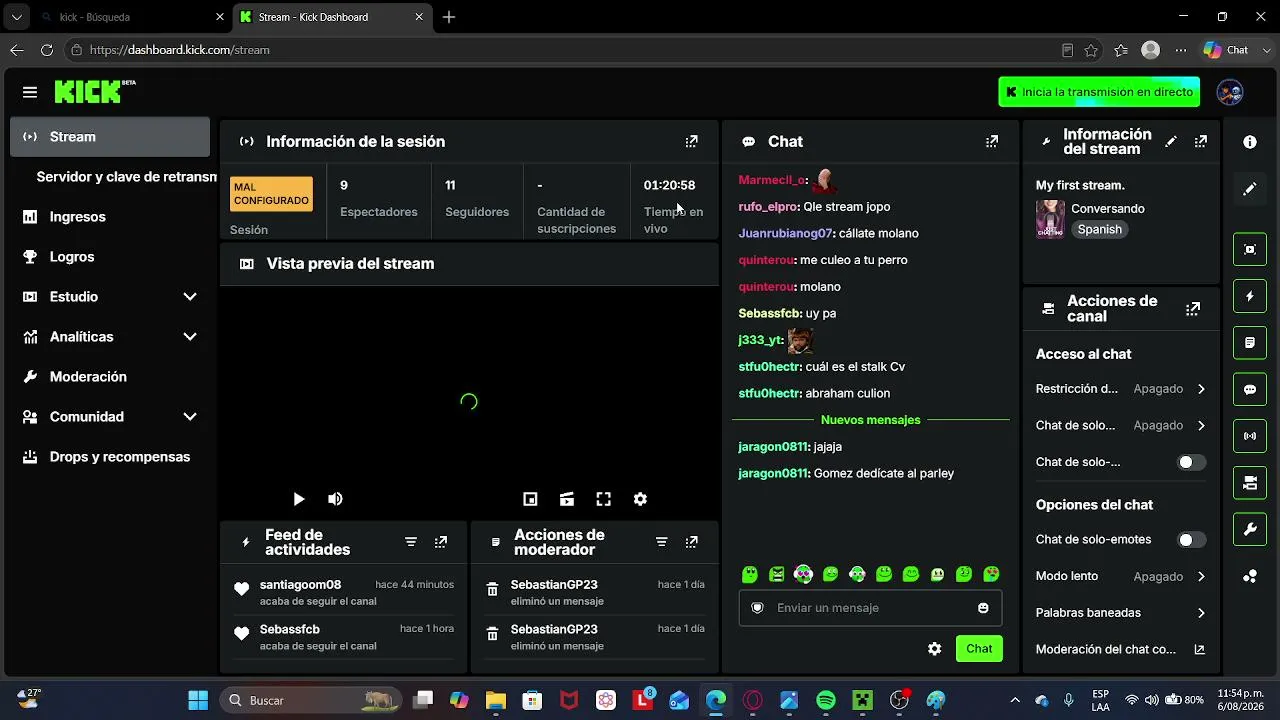Image resolution: width=1280 pixels, height=720 pixels.
Task: Open chat settings gear beside Chat button
Action: coord(934,649)
